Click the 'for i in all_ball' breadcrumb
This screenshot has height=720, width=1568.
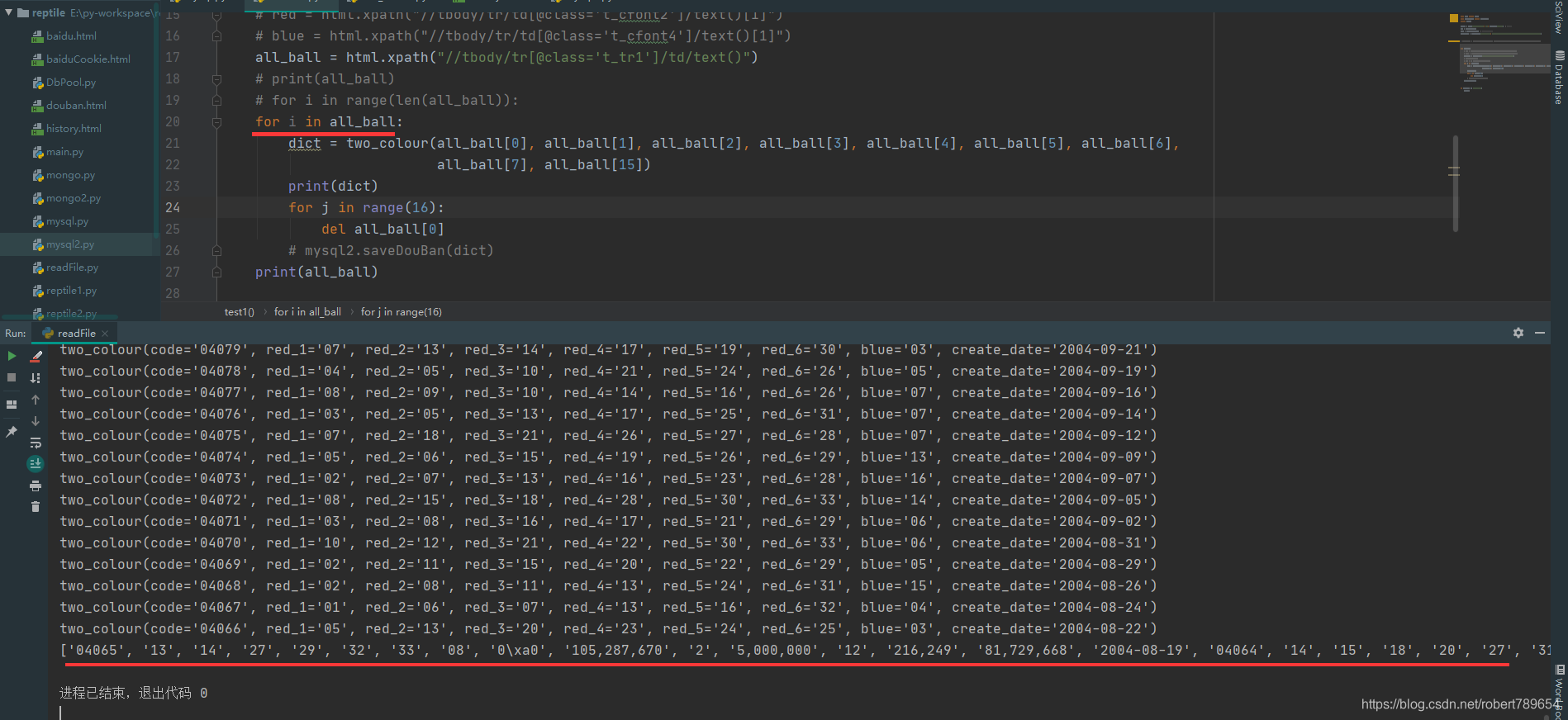pyautogui.click(x=307, y=312)
